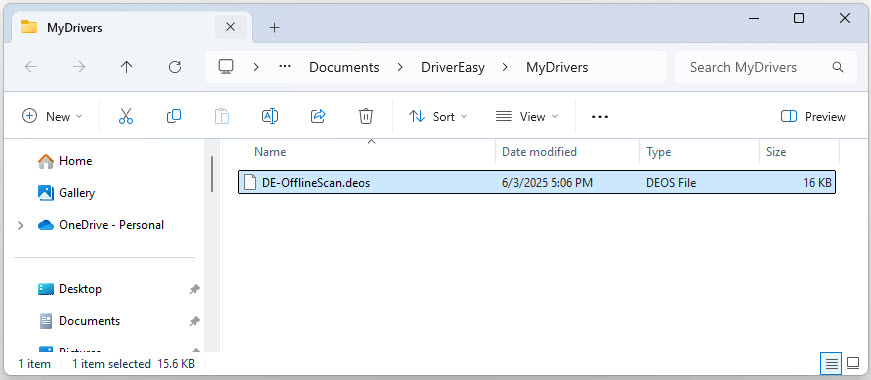Open the New item menu
Viewport: 871px width, 380px height.
[52, 116]
